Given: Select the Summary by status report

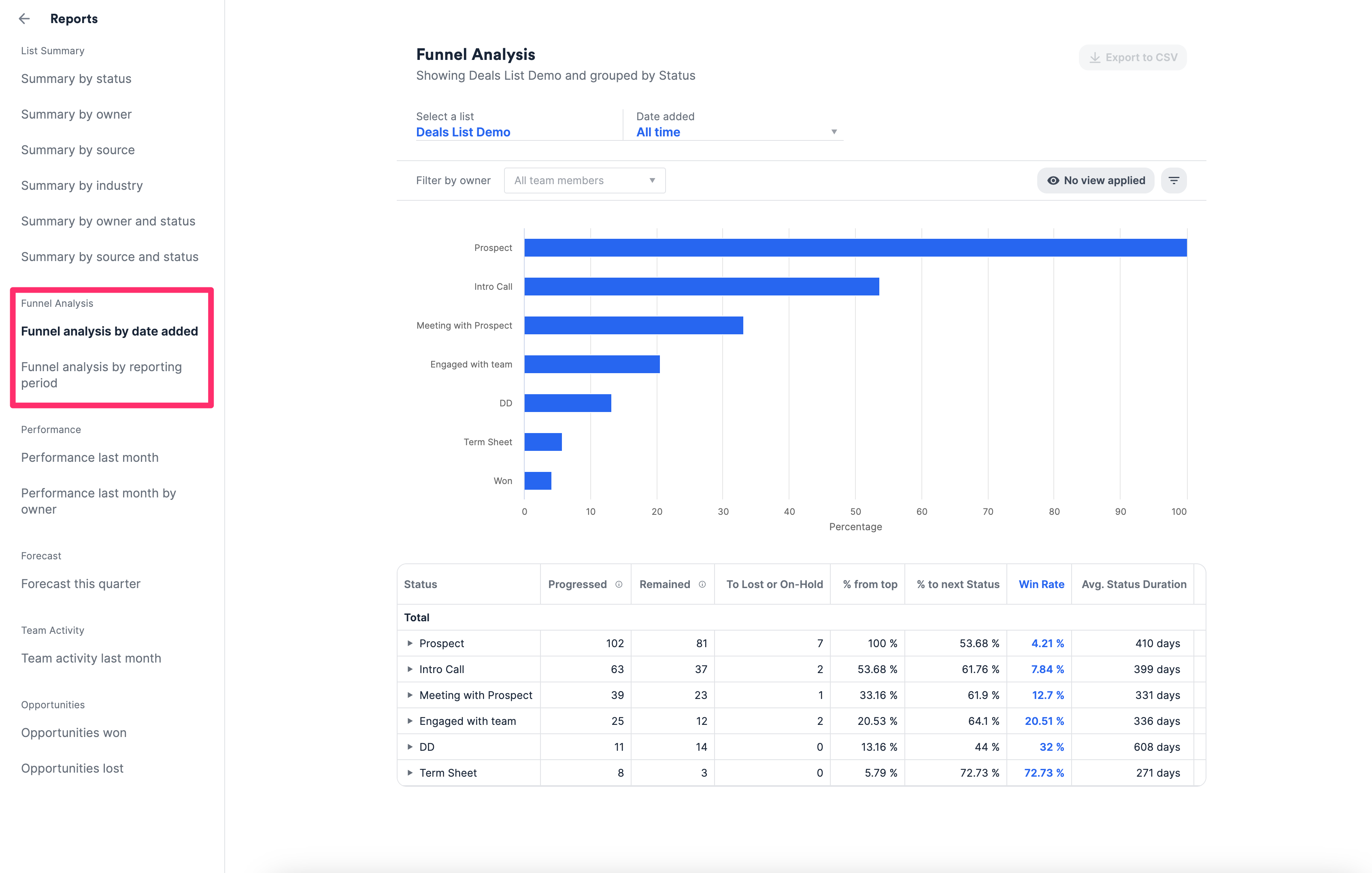Looking at the screenshot, I should click(x=76, y=79).
